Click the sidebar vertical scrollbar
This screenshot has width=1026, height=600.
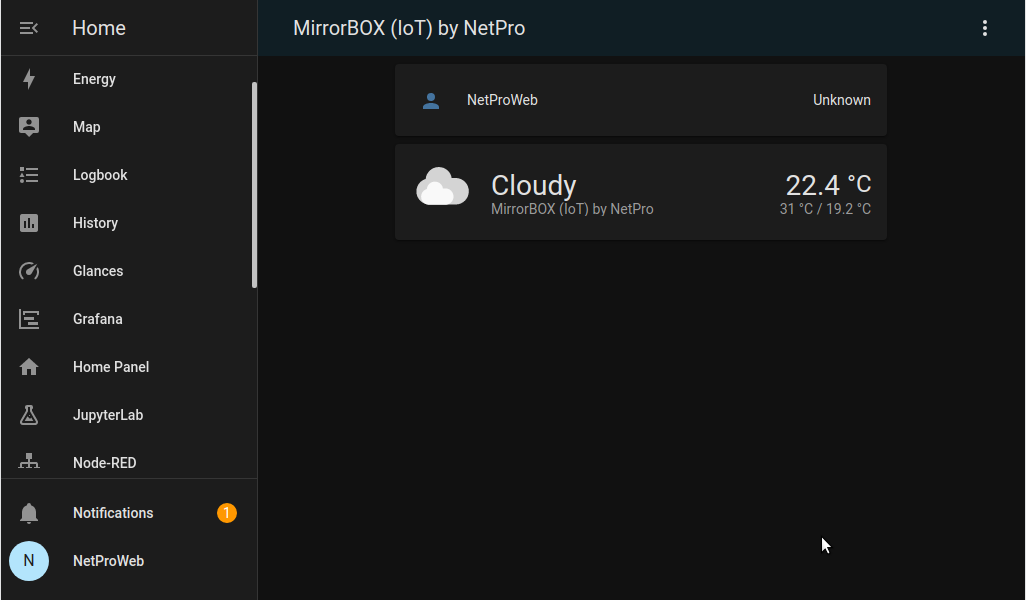254,185
